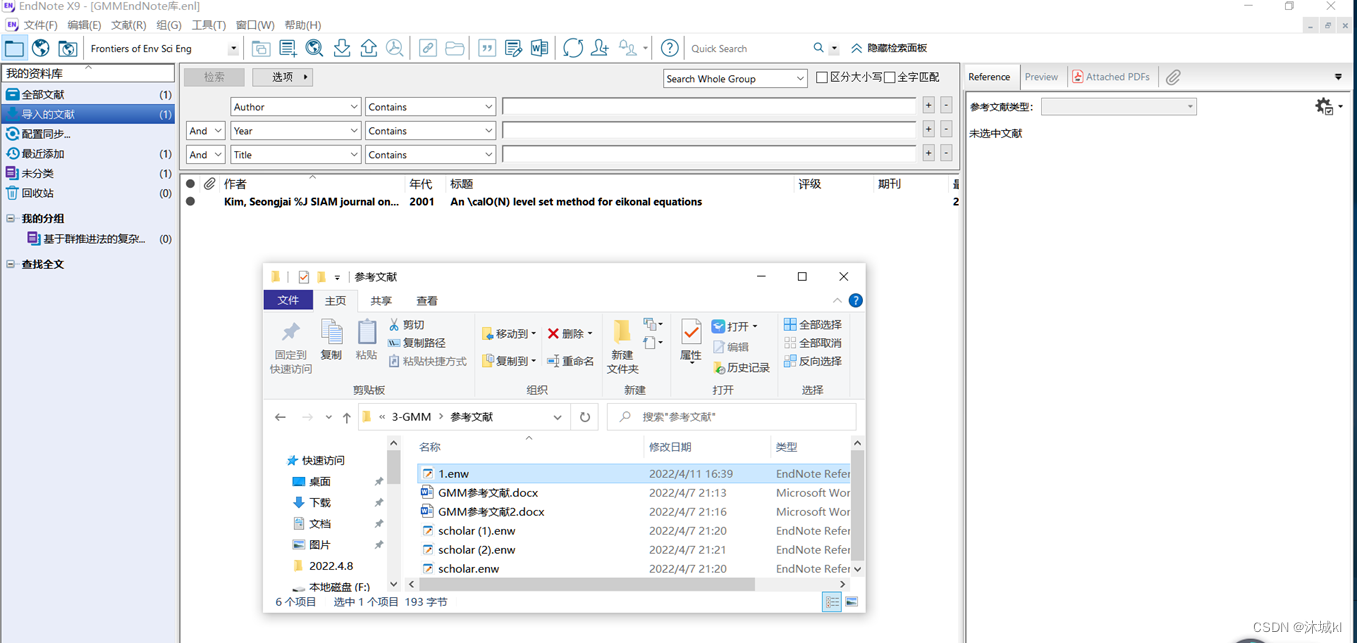This screenshot has height=643, width=1357.
Task: Open the layout gear icon in reference panel
Action: click(1325, 106)
